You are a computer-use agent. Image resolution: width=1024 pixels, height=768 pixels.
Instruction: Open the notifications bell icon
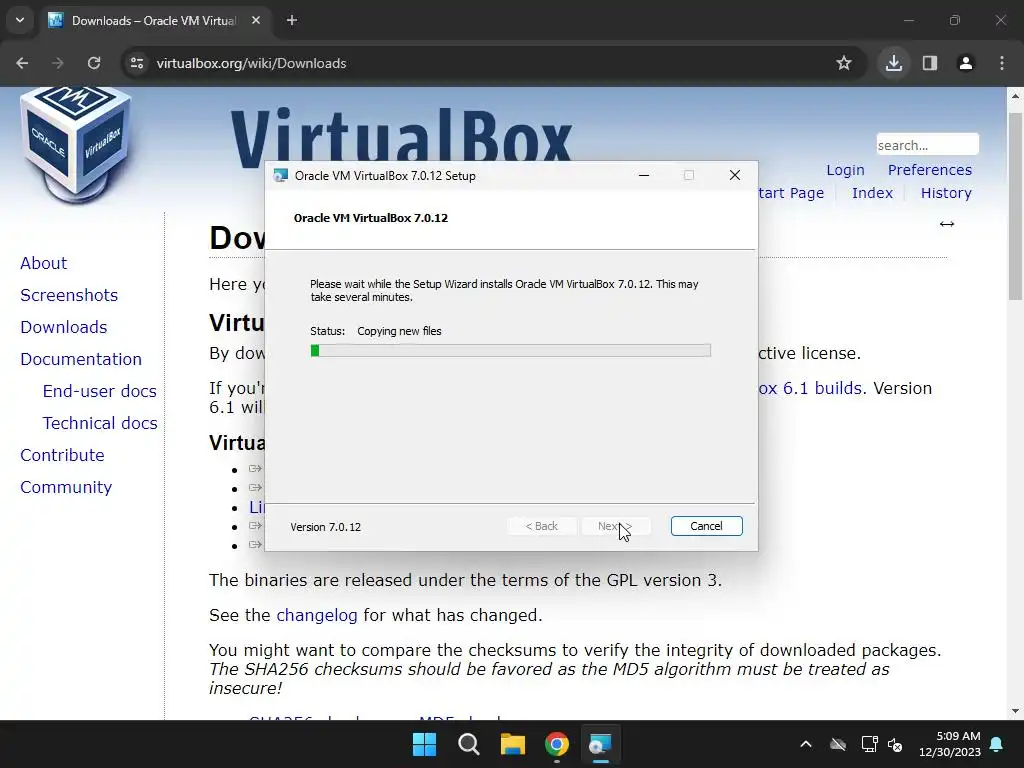tap(997, 744)
